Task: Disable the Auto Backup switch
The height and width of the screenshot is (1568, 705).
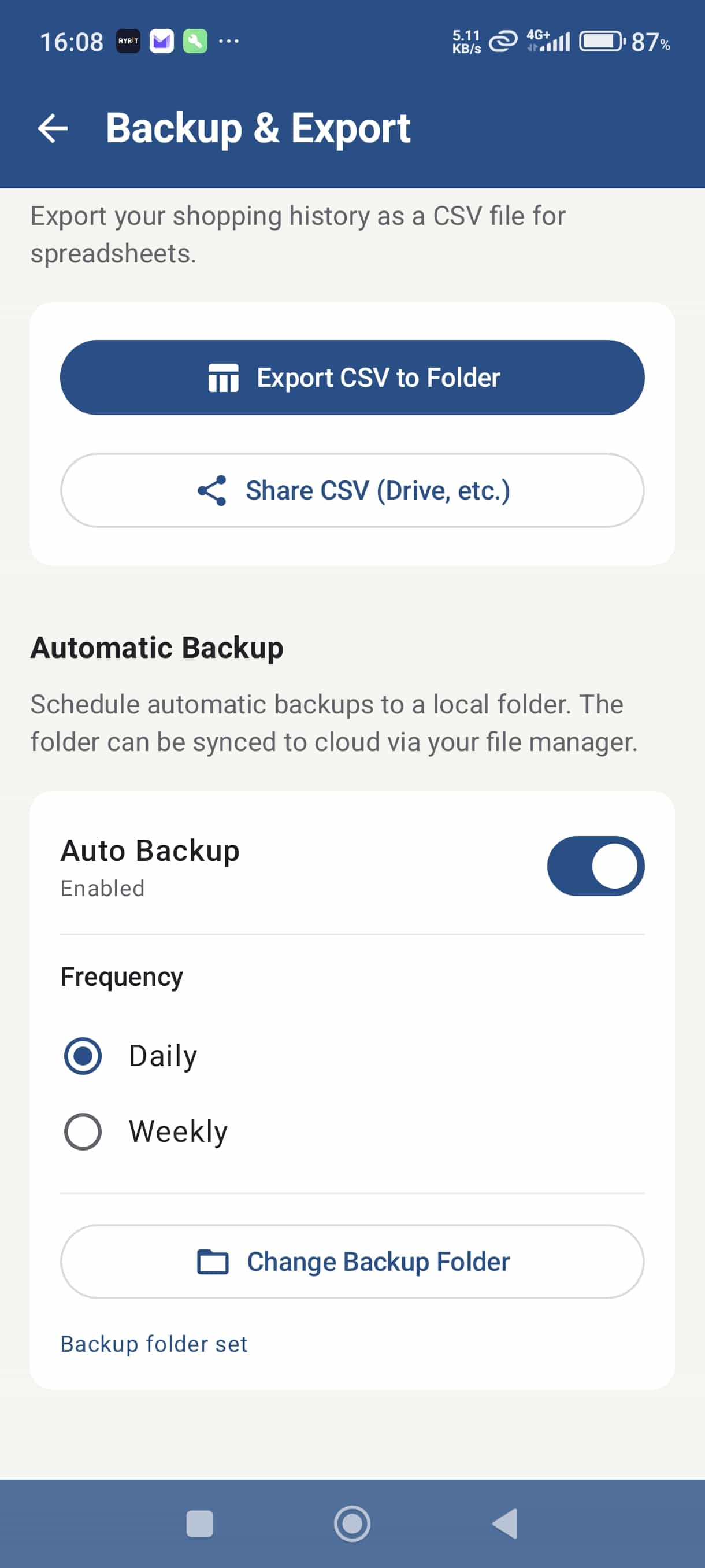Action: 596,866
